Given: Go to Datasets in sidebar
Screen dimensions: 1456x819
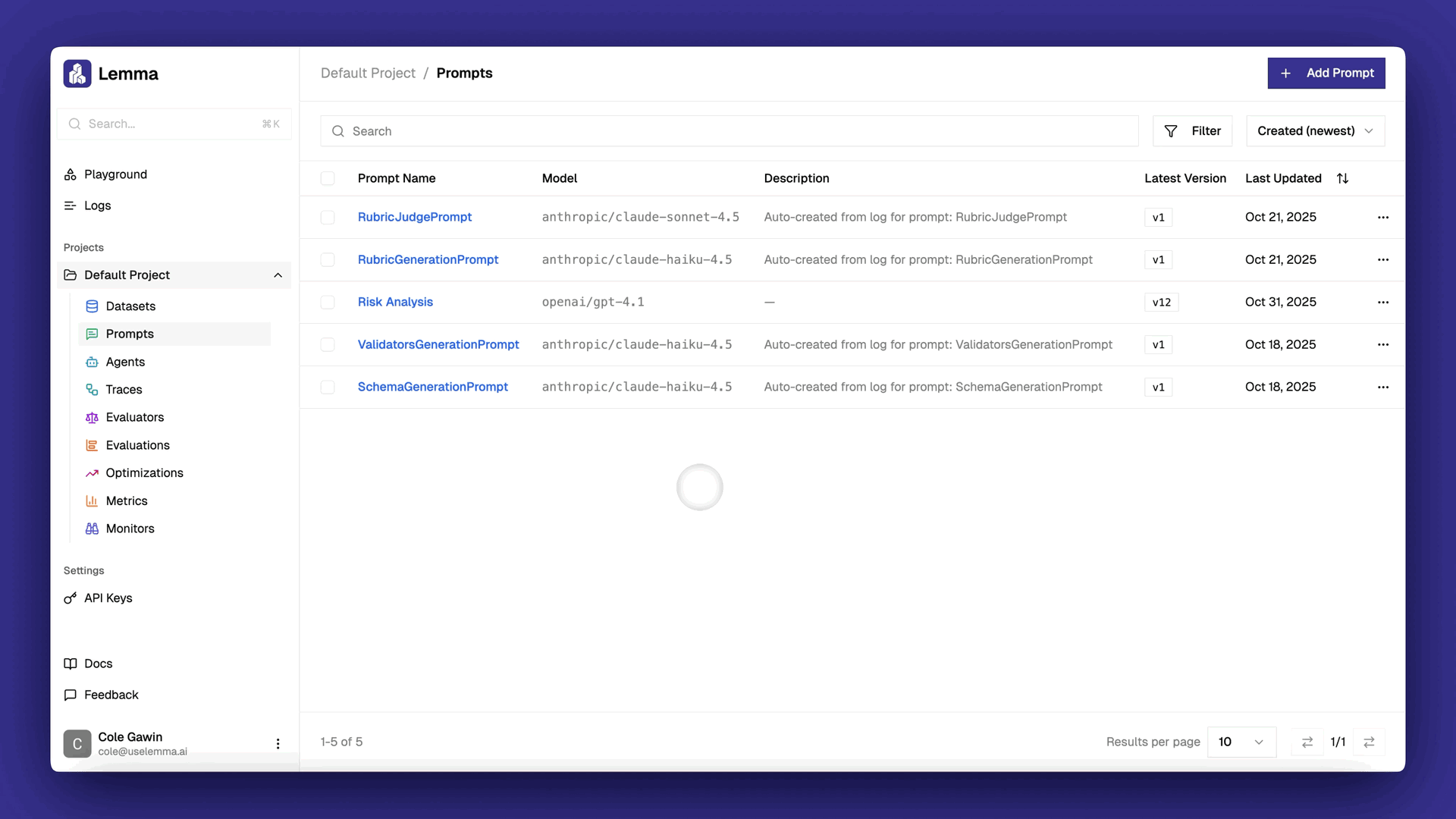Looking at the screenshot, I should (x=130, y=306).
